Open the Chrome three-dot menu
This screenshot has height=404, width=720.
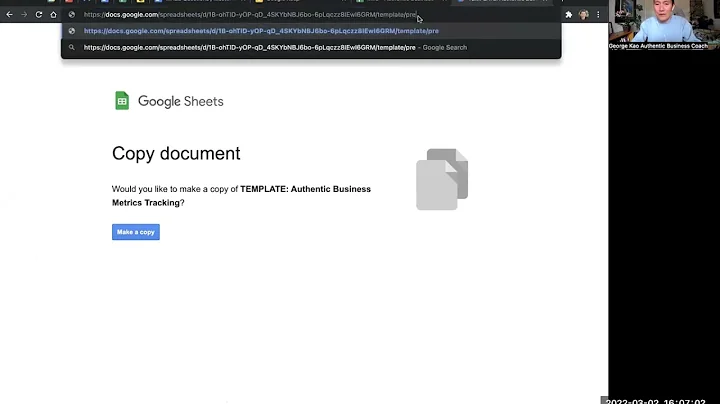pos(598,15)
